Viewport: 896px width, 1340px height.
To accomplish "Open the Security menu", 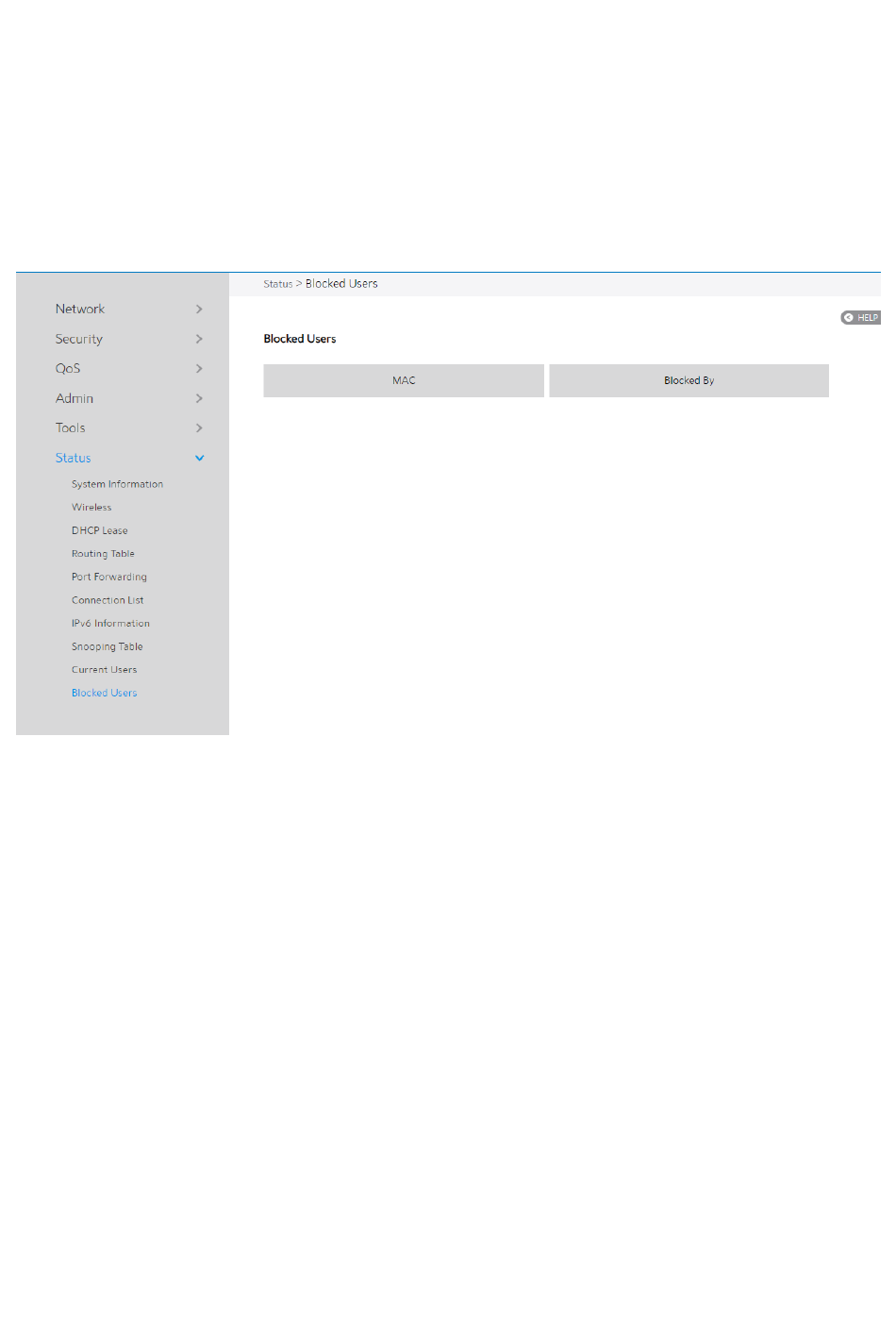I will click(79, 339).
